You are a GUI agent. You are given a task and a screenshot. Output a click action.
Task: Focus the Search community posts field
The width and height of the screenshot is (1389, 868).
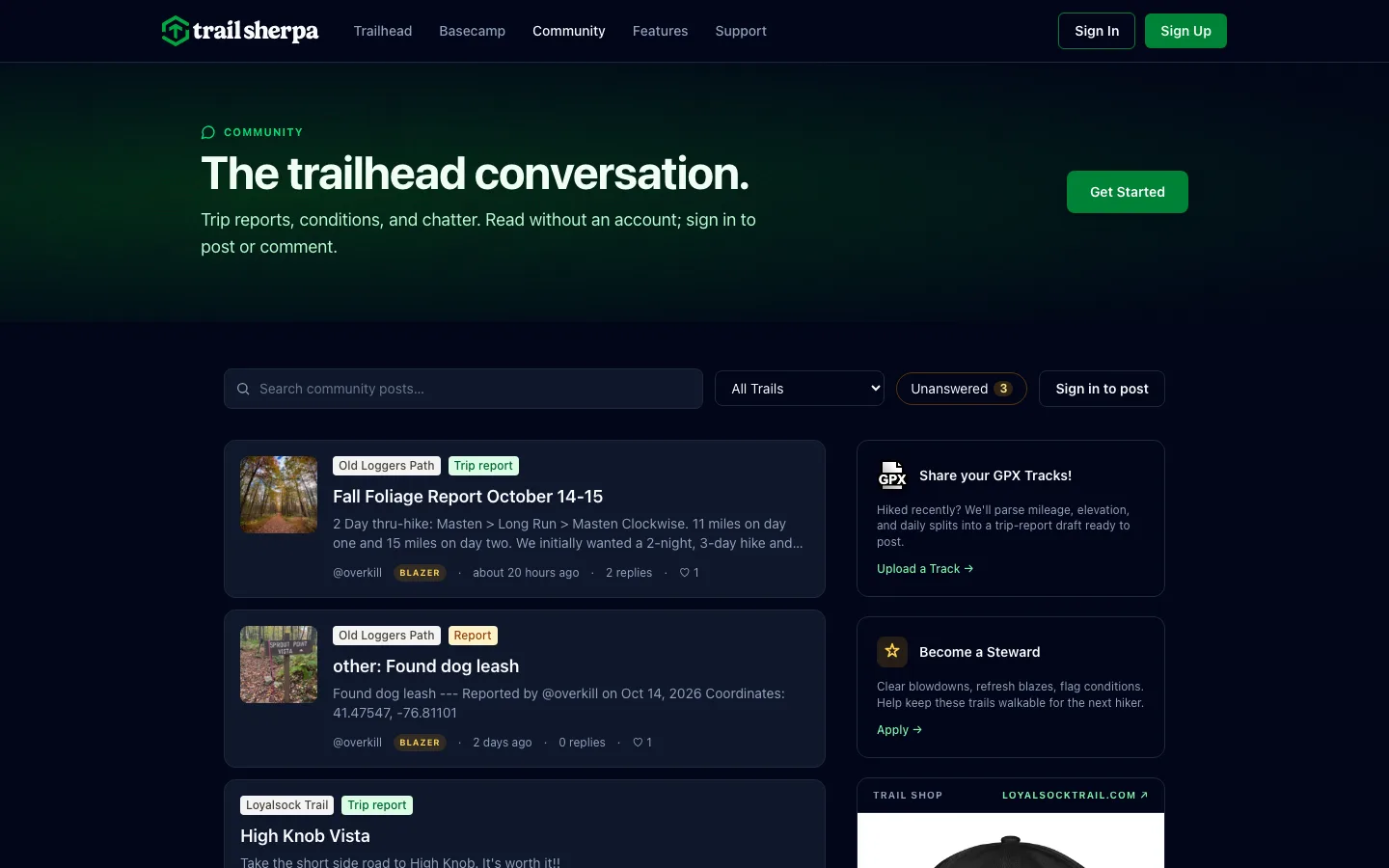pos(463,389)
